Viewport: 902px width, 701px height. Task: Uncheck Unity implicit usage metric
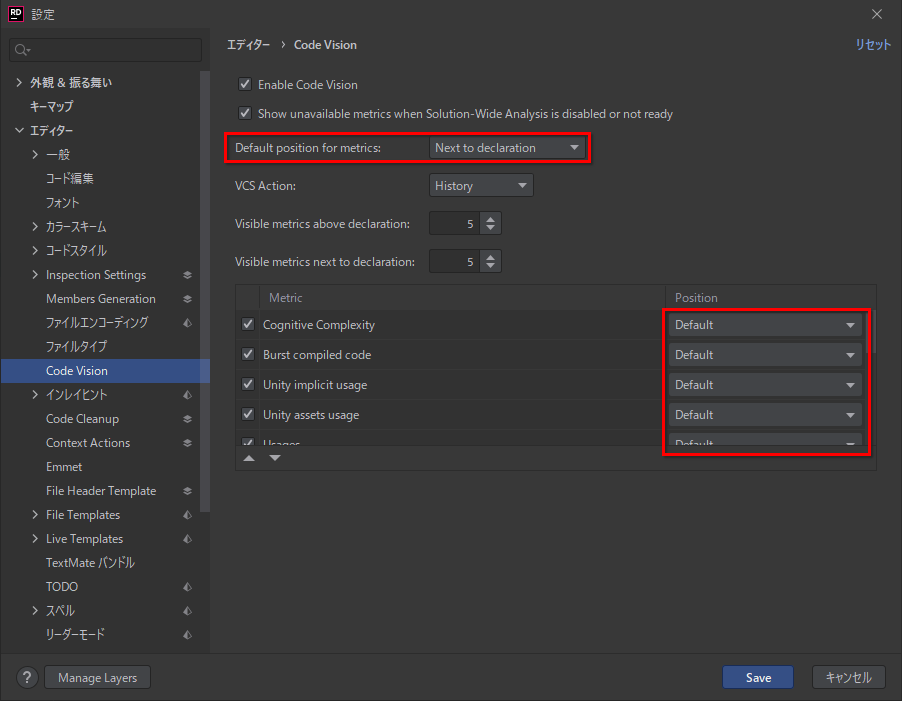(x=248, y=384)
